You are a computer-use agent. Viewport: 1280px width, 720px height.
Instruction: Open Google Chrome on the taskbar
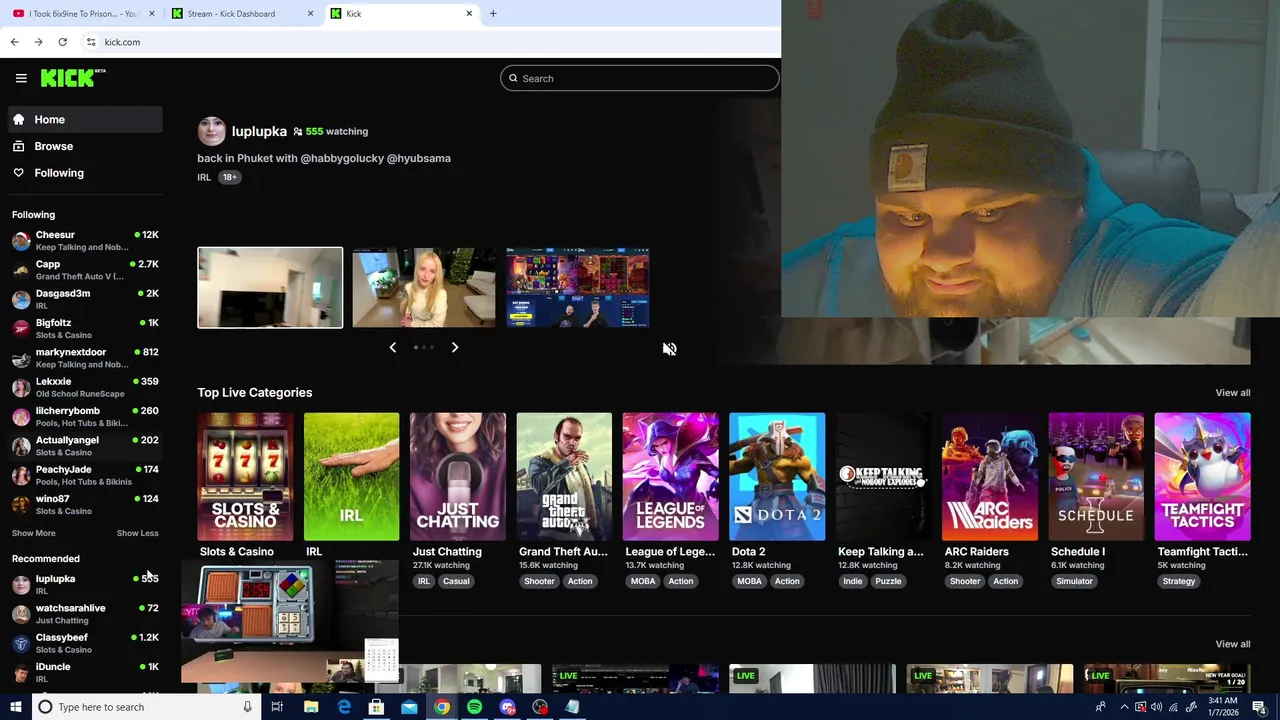pyautogui.click(x=441, y=707)
